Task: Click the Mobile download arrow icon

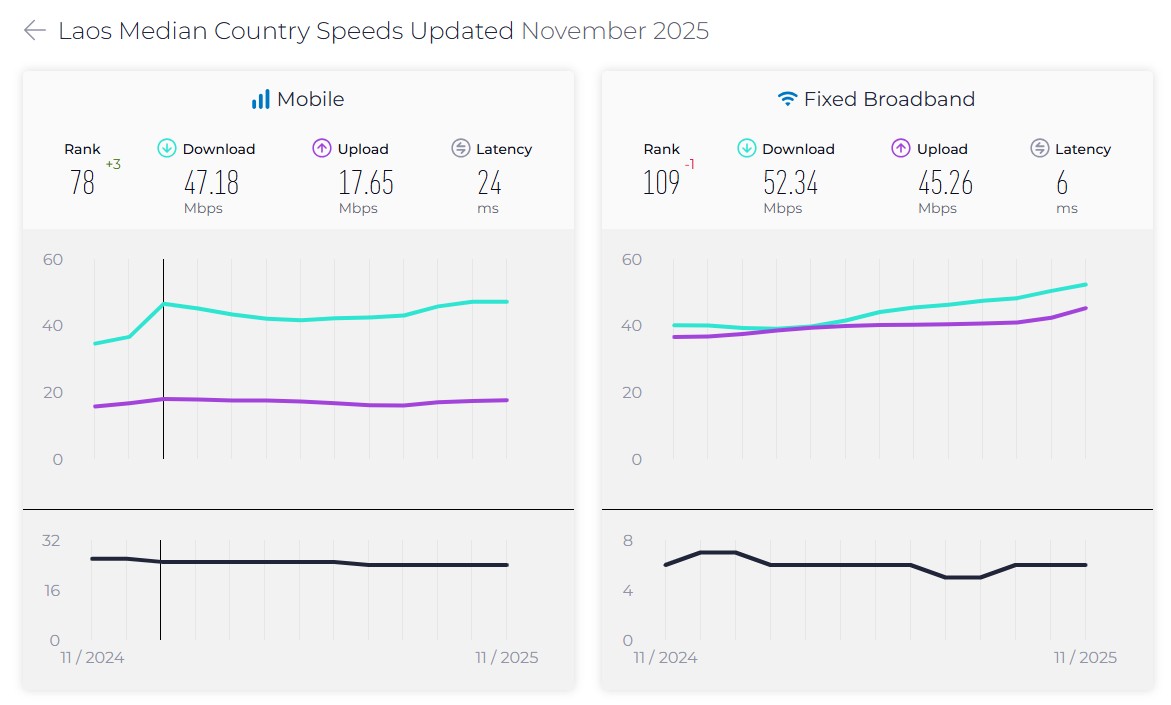Action: point(167,148)
